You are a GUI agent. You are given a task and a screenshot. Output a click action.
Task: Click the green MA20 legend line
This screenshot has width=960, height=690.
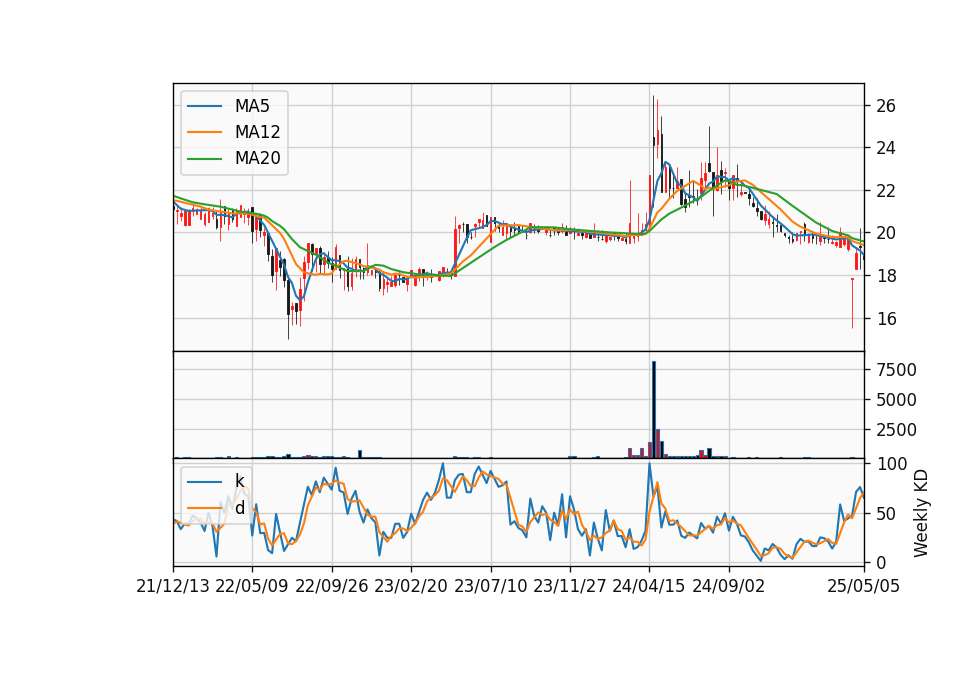click(x=204, y=159)
